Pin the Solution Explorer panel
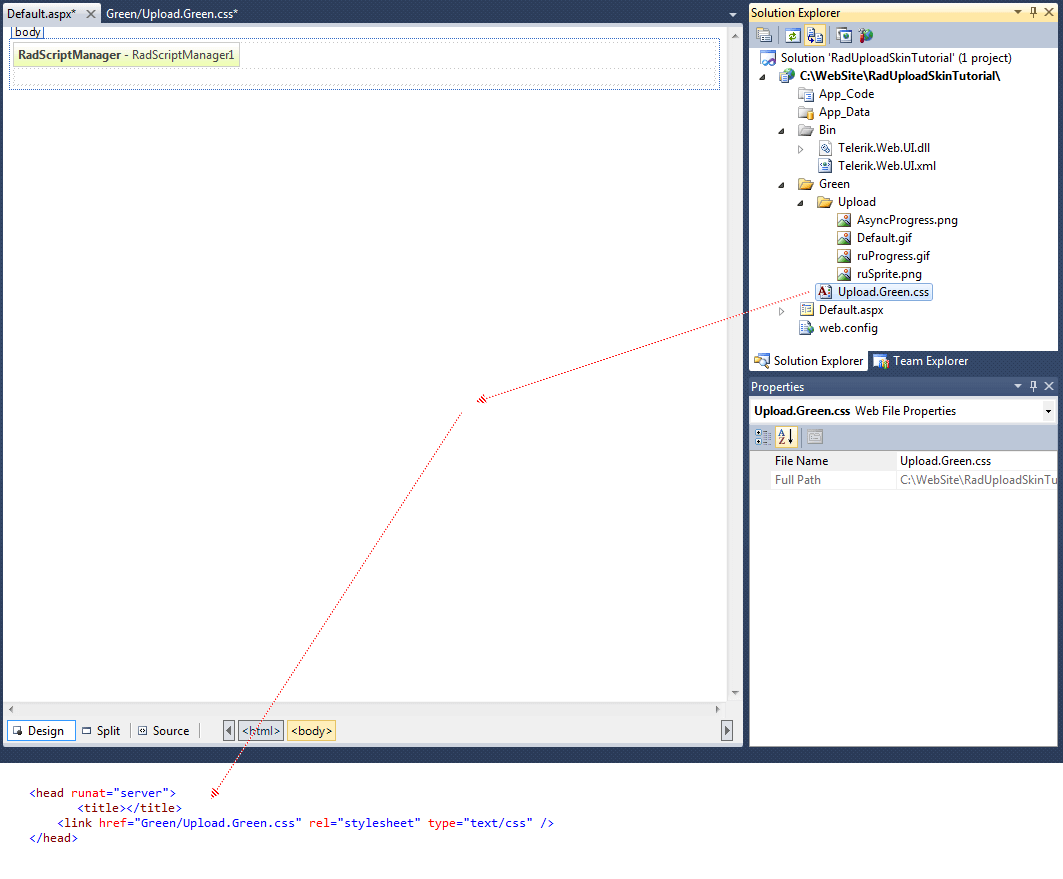1063x879 pixels. tap(1033, 12)
